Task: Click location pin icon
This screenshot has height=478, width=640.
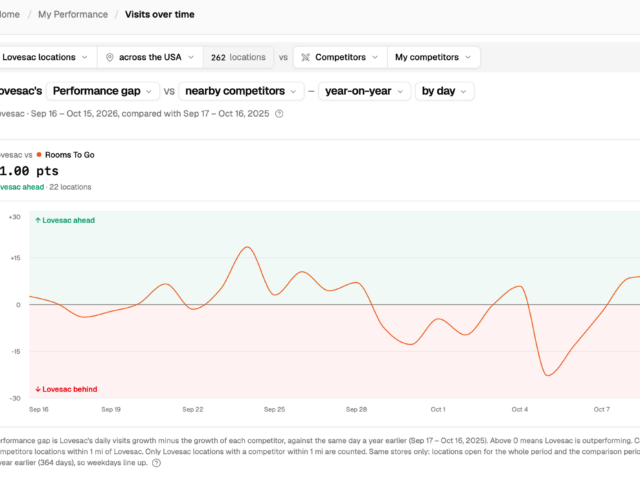Action: click(x=109, y=57)
